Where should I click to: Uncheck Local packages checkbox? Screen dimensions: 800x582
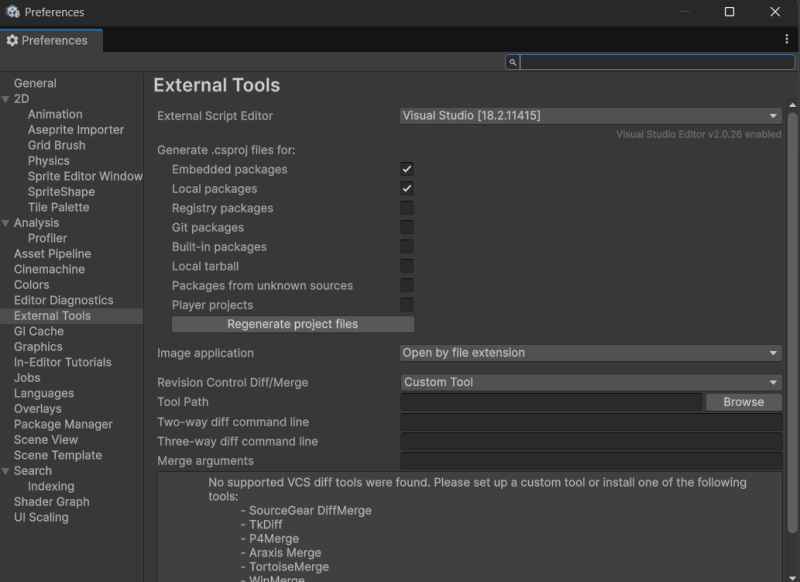pos(407,189)
